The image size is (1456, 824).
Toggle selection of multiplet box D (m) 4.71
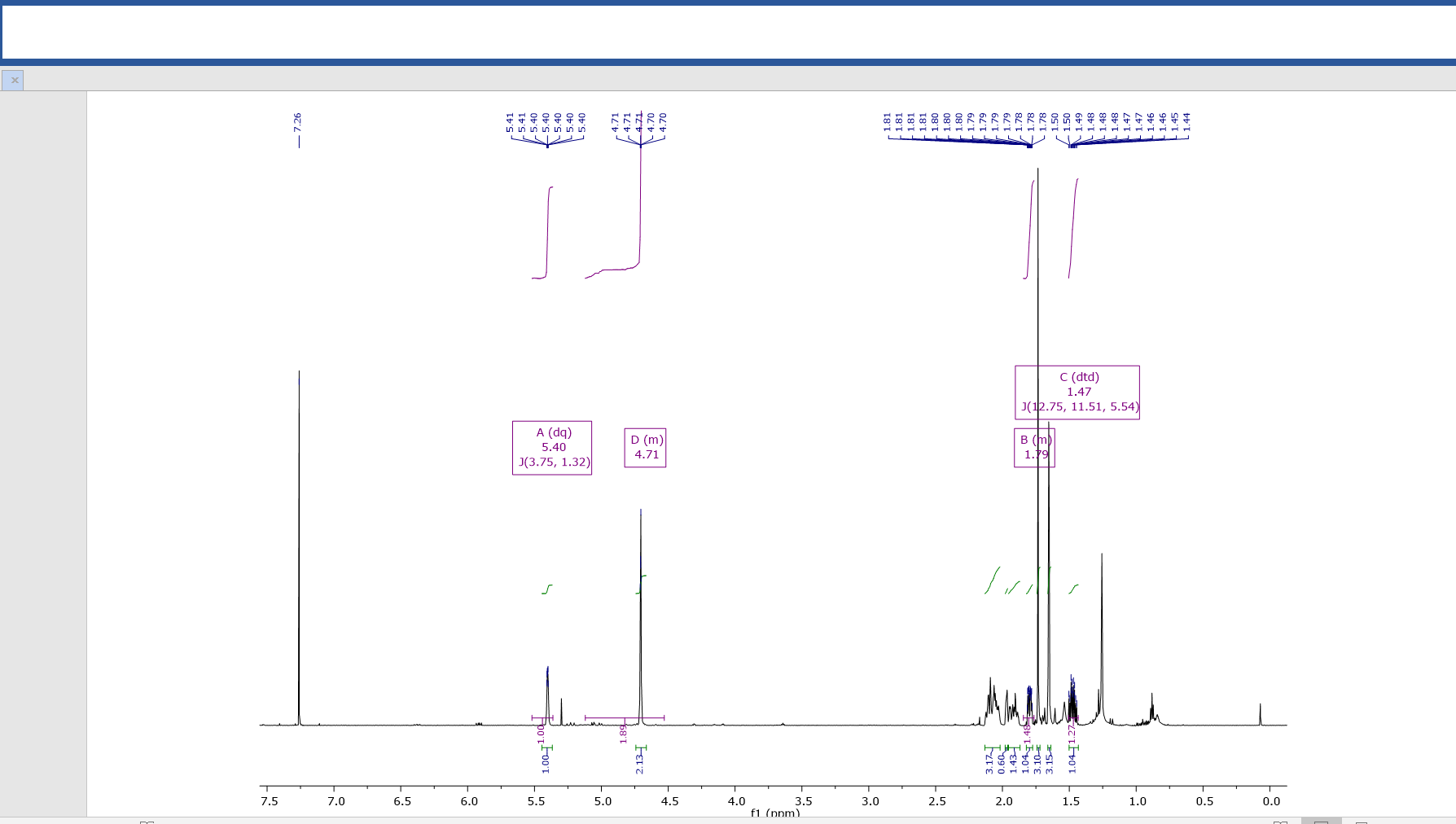coord(644,447)
